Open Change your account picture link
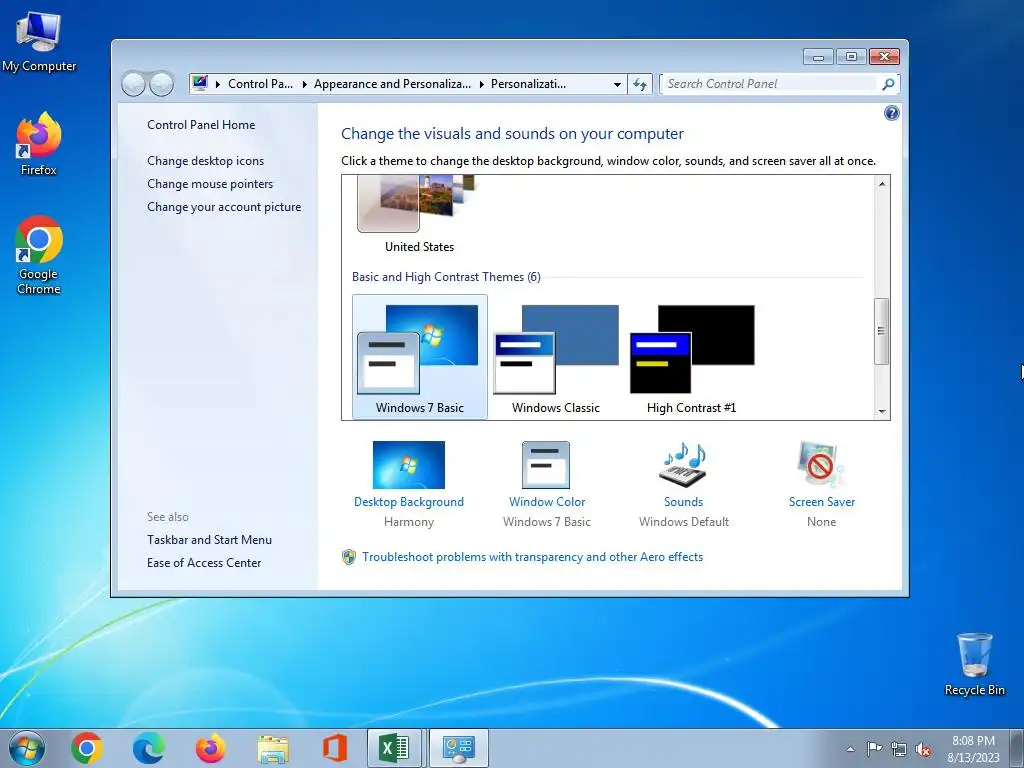The height and width of the screenshot is (768, 1024). coord(224,207)
